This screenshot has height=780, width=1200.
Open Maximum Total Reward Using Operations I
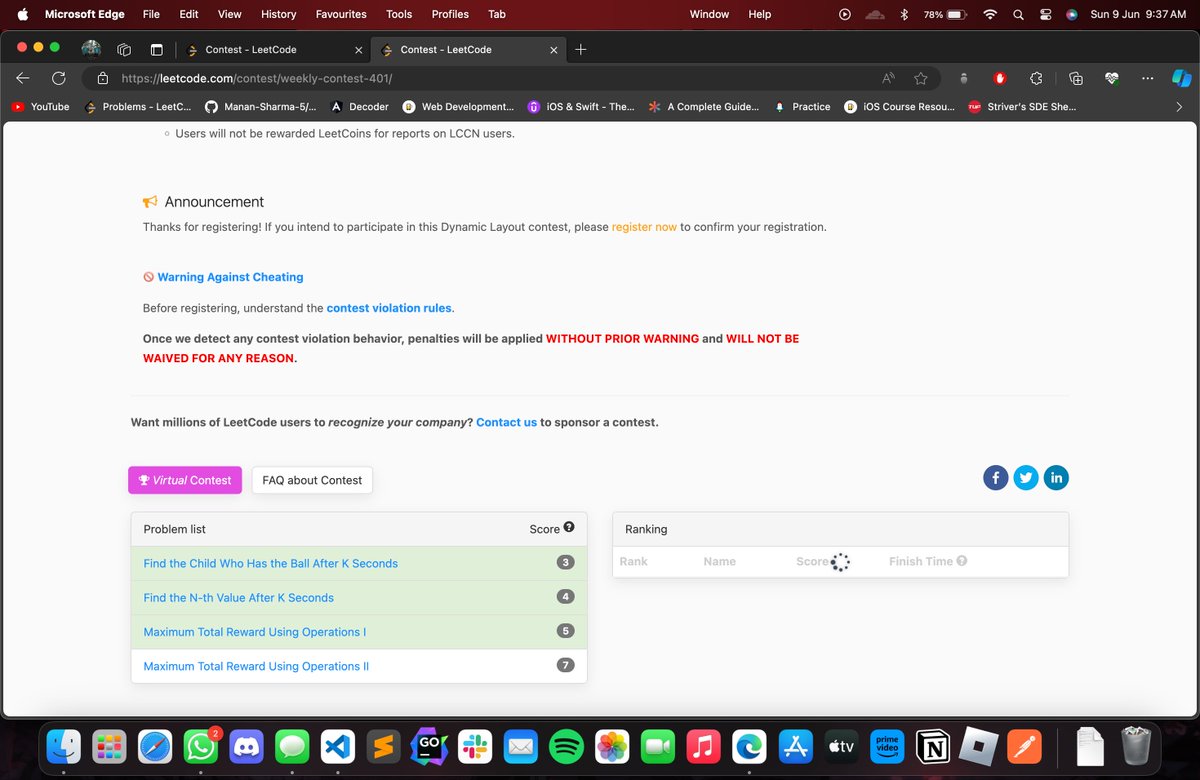click(255, 632)
